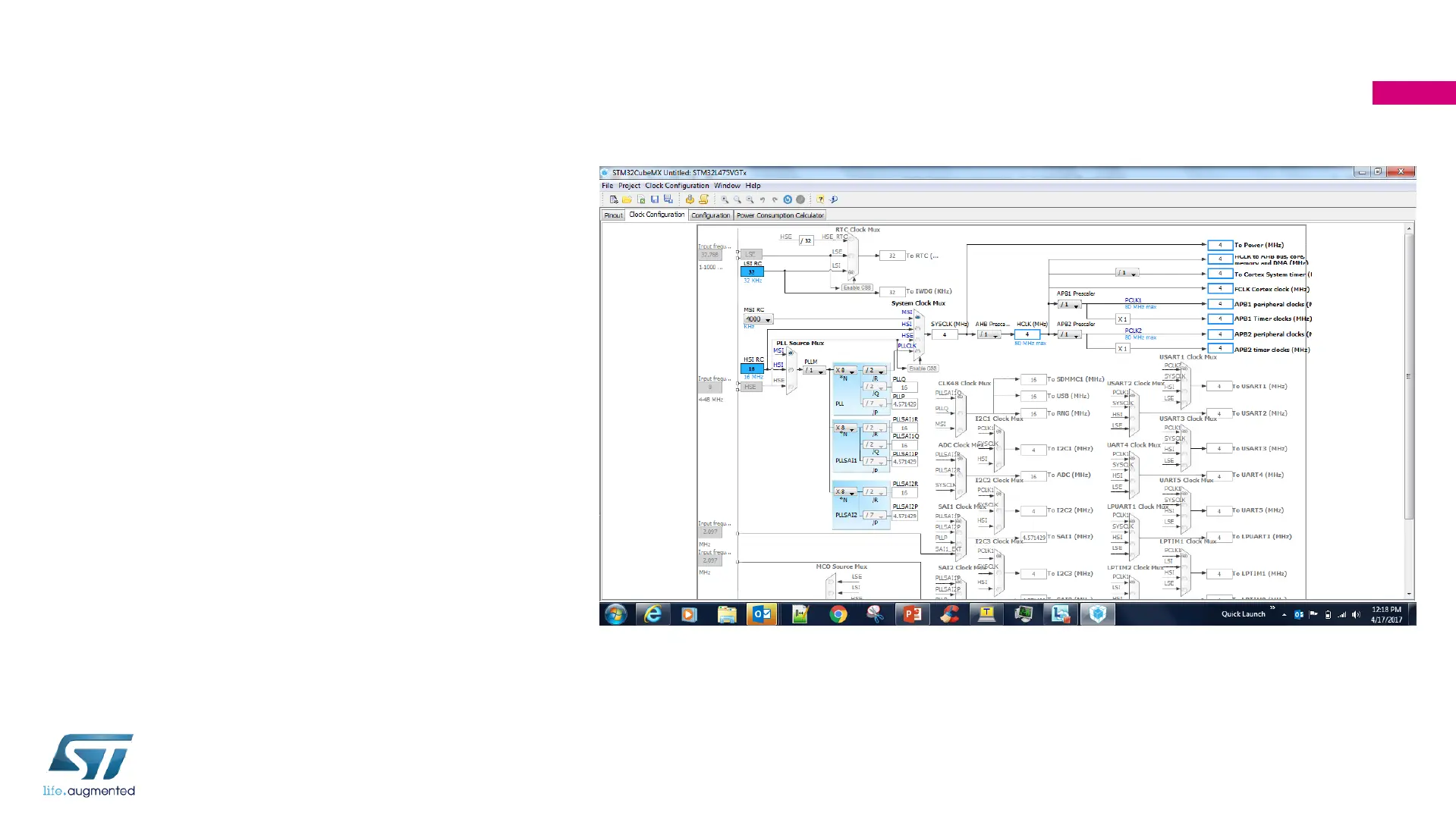
Task: Open help with the yellow question mark icon
Action: point(820,199)
